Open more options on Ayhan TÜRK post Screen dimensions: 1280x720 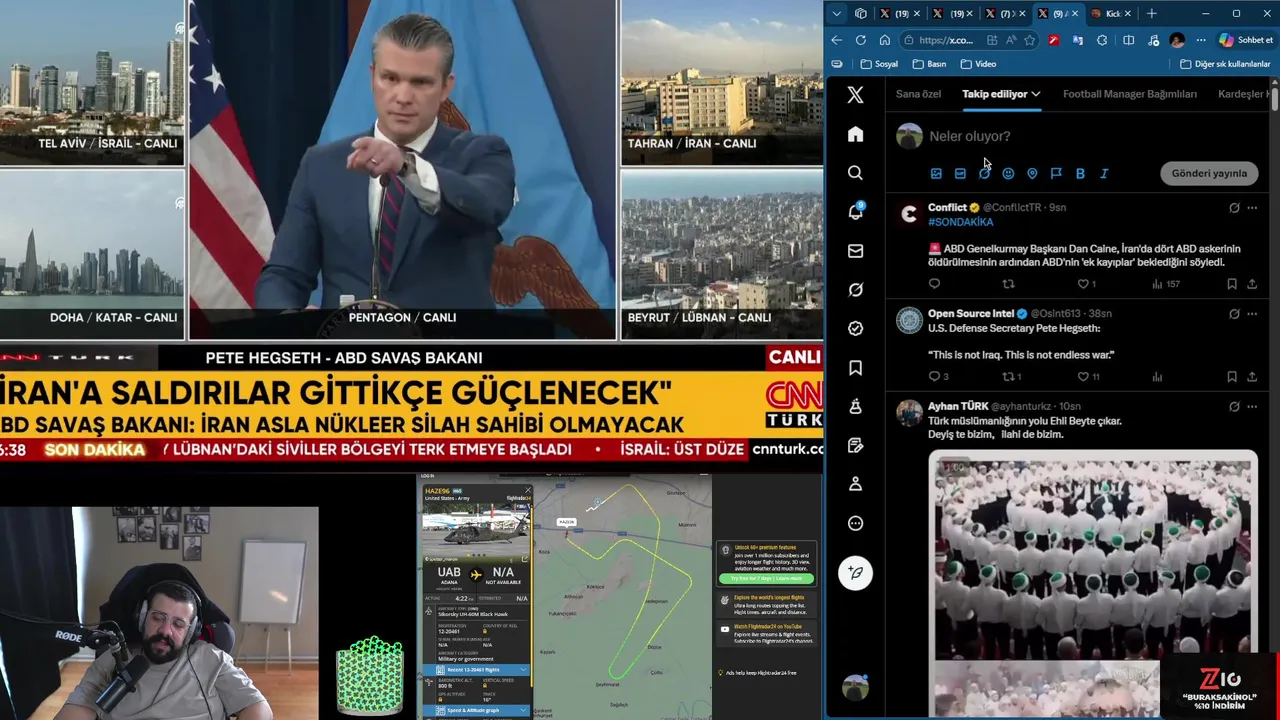pos(1252,407)
